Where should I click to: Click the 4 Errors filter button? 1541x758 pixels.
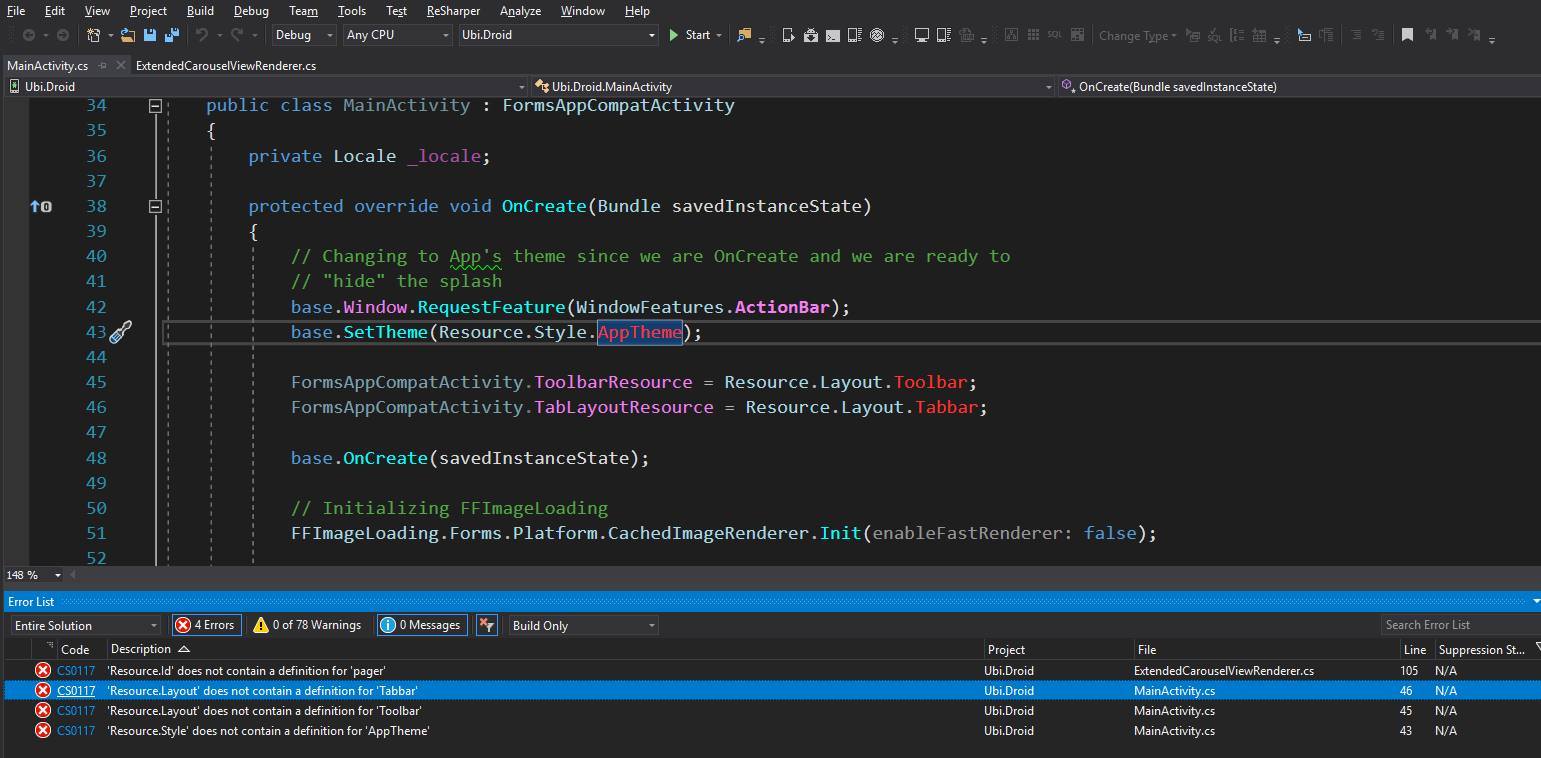pyautogui.click(x=206, y=624)
